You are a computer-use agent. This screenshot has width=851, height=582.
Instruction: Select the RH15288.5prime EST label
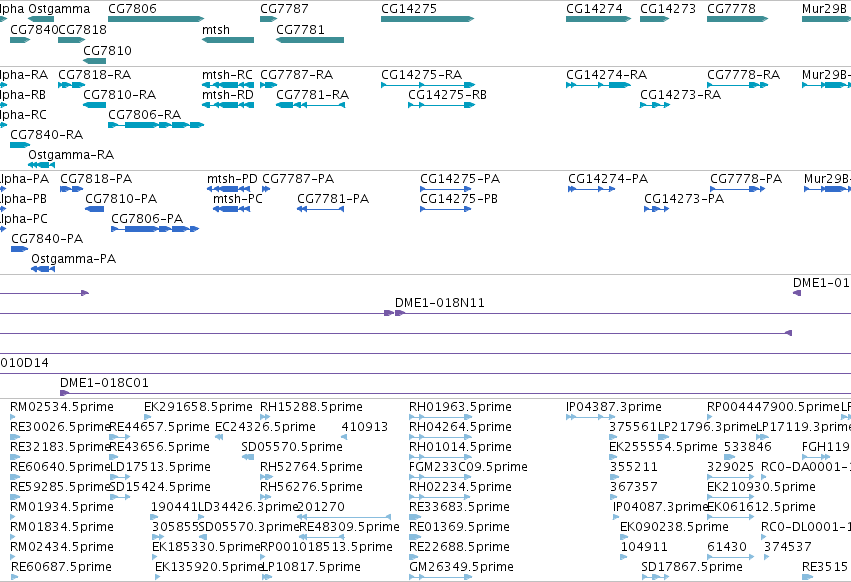[312, 407]
